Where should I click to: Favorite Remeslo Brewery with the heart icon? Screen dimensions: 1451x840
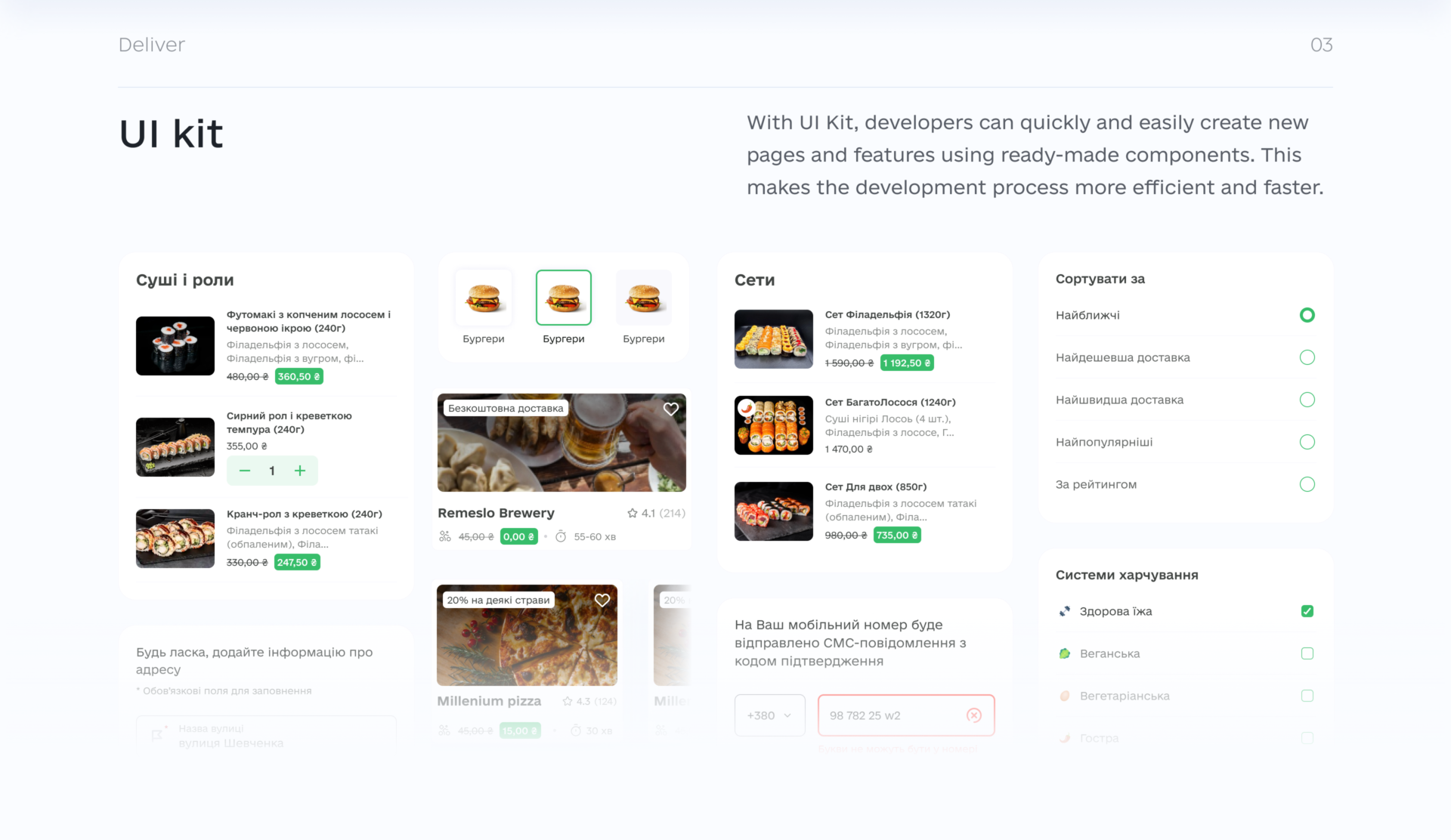[670, 409]
